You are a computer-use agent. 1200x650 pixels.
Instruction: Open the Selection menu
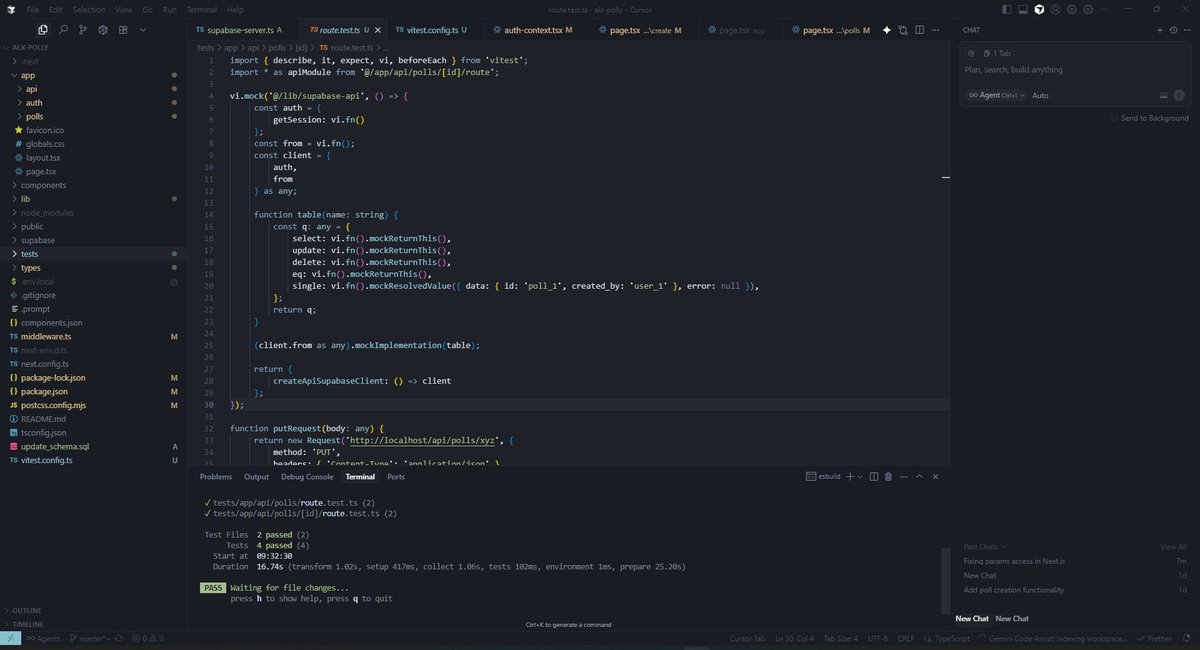pos(88,9)
